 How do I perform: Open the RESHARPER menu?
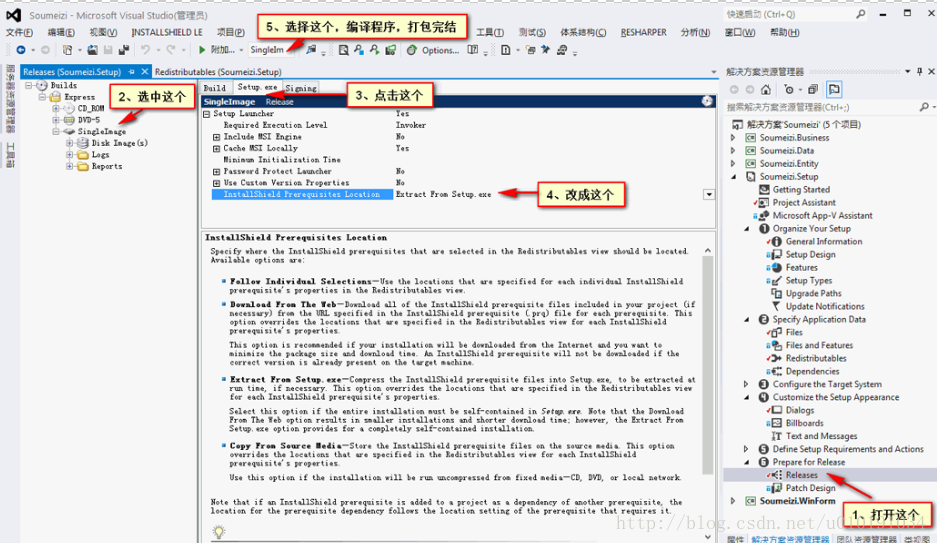click(643, 32)
